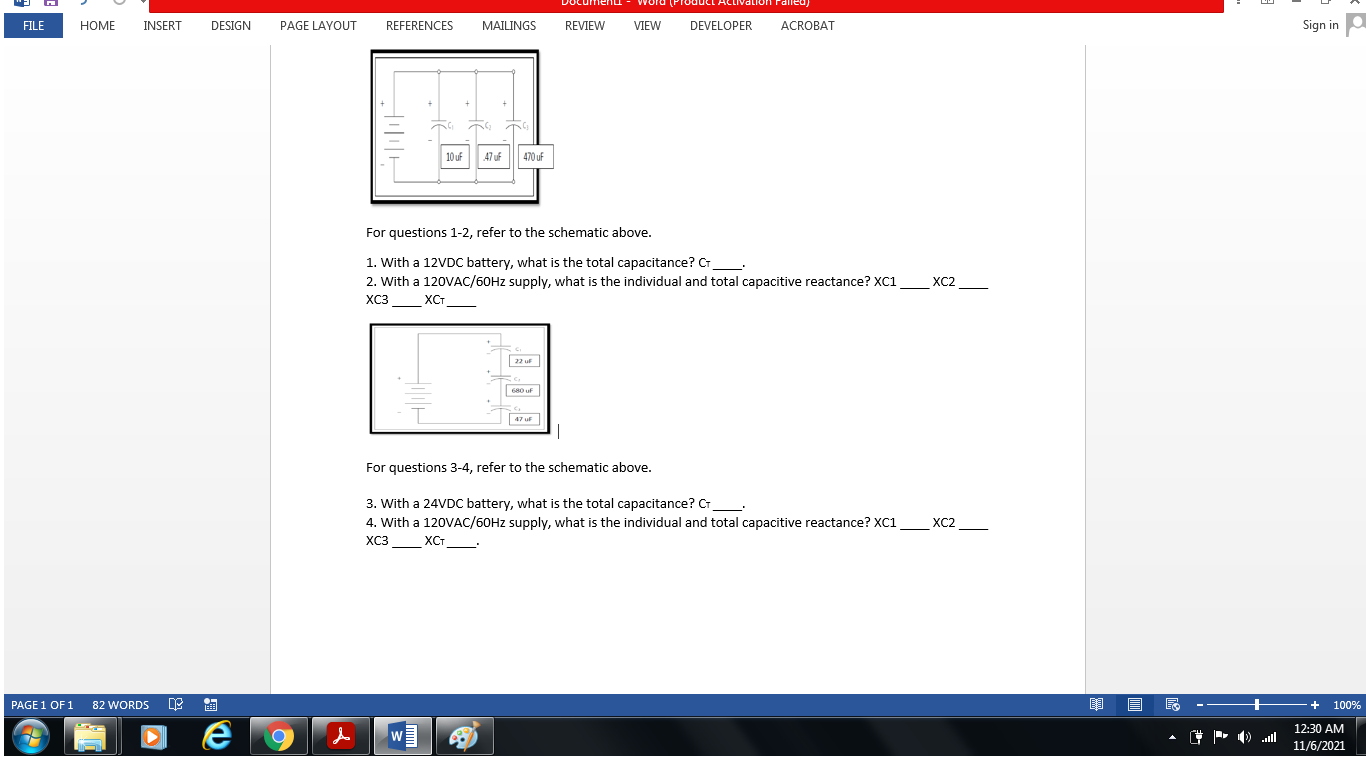
Task: Switch to the REVIEW tab
Action: pyautogui.click(x=585, y=26)
